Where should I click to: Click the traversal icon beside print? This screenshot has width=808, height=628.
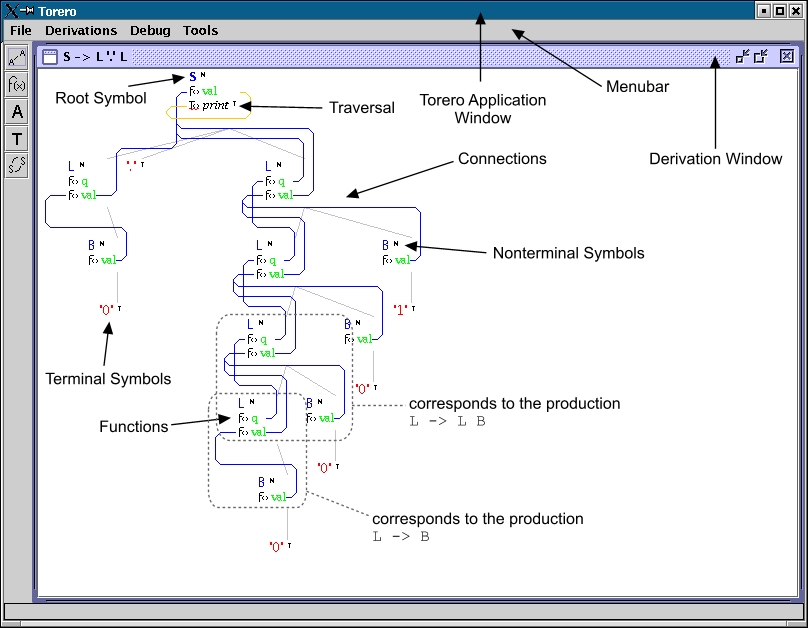pos(194,106)
